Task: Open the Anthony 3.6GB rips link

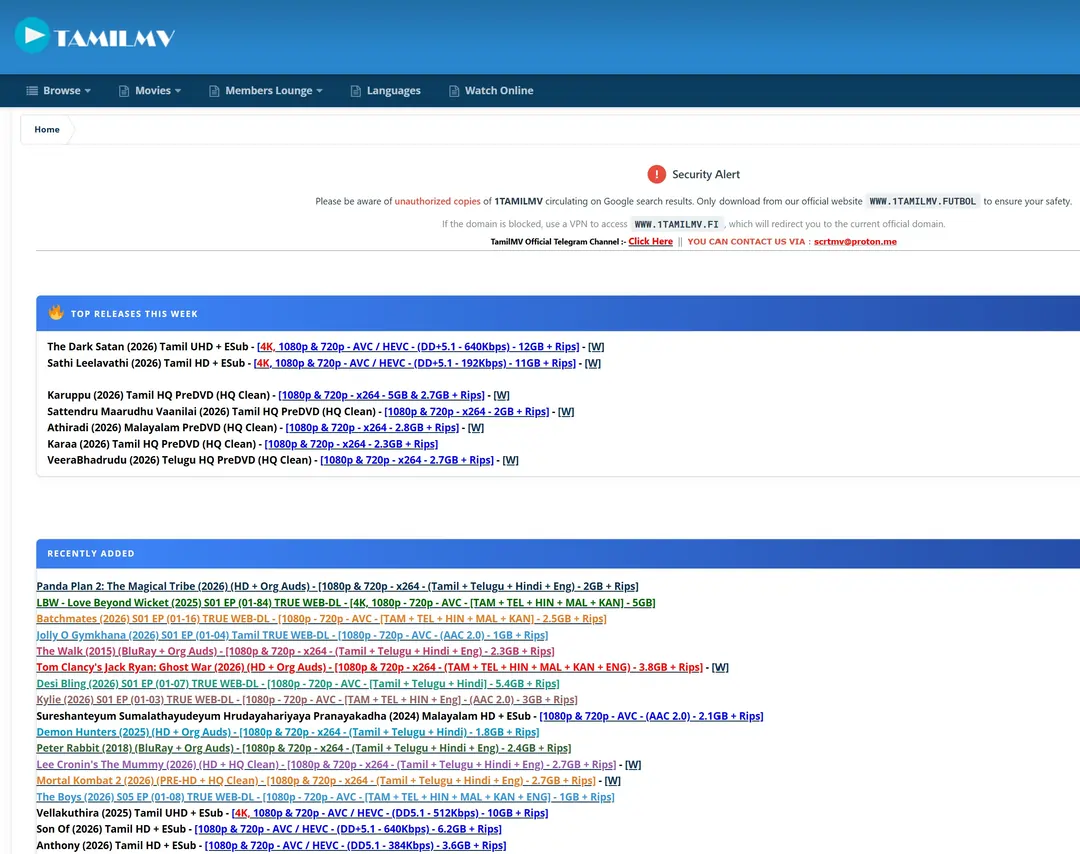Action: [x=355, y=845]
